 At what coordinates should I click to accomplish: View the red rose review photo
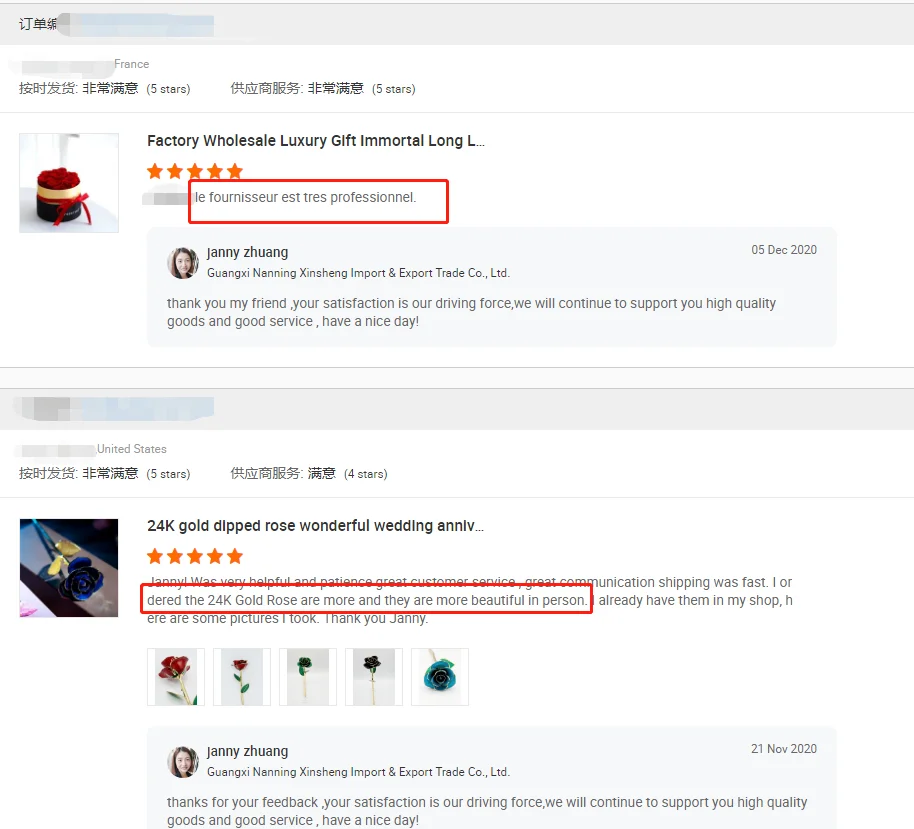tap(176, 677)
